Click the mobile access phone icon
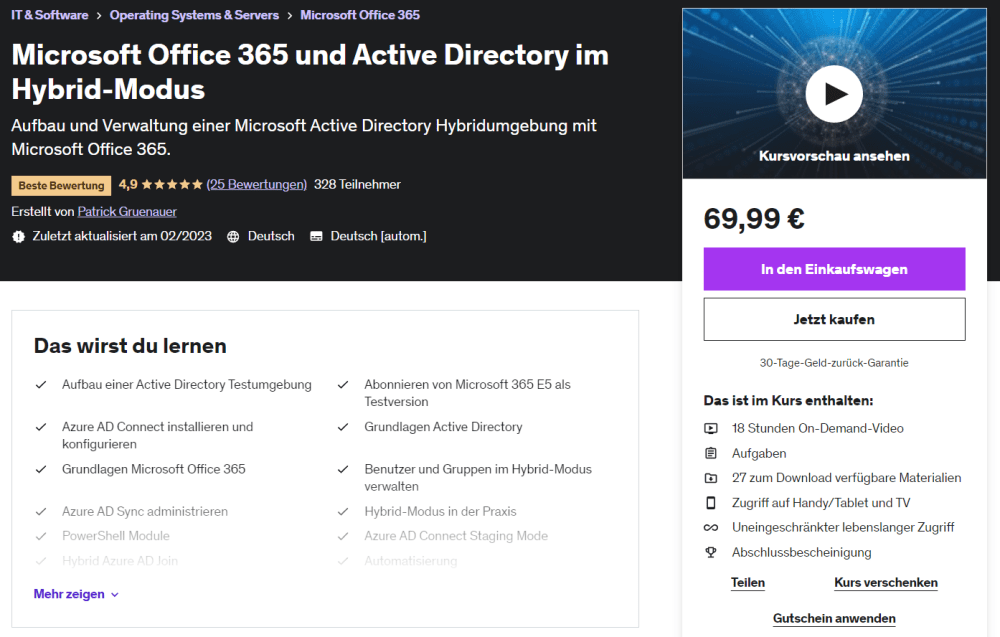 (711, 503)
